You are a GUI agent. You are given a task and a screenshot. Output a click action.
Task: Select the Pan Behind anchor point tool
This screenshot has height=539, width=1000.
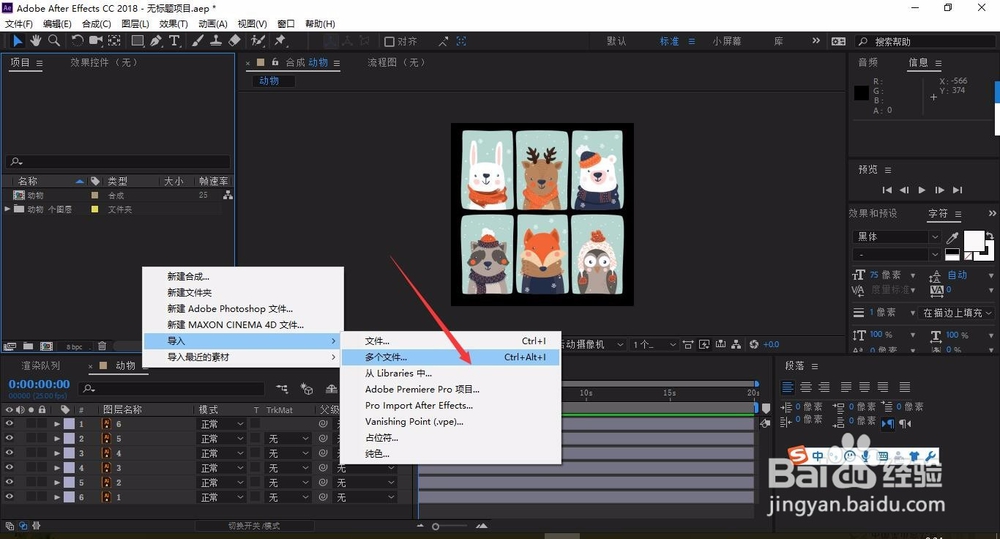114,41
